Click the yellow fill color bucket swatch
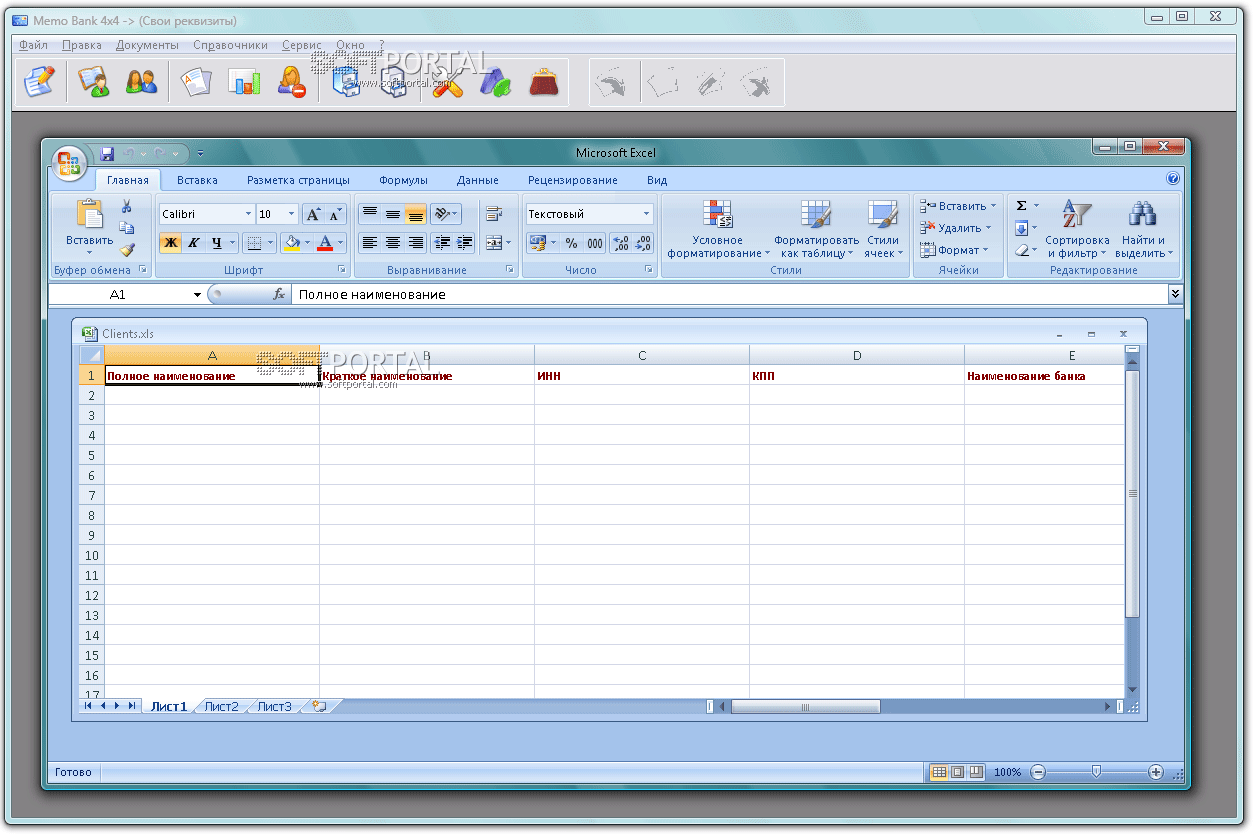Image resolution: width=1254 pixels, height=835 pixels. click(x=292, y=243)
